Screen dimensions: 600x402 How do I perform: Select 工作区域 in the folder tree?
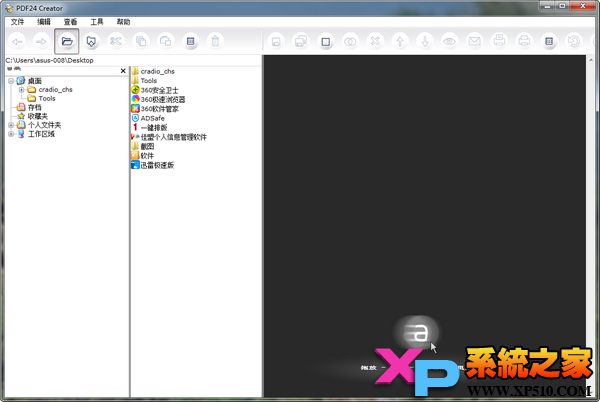(x=41, y=134)
